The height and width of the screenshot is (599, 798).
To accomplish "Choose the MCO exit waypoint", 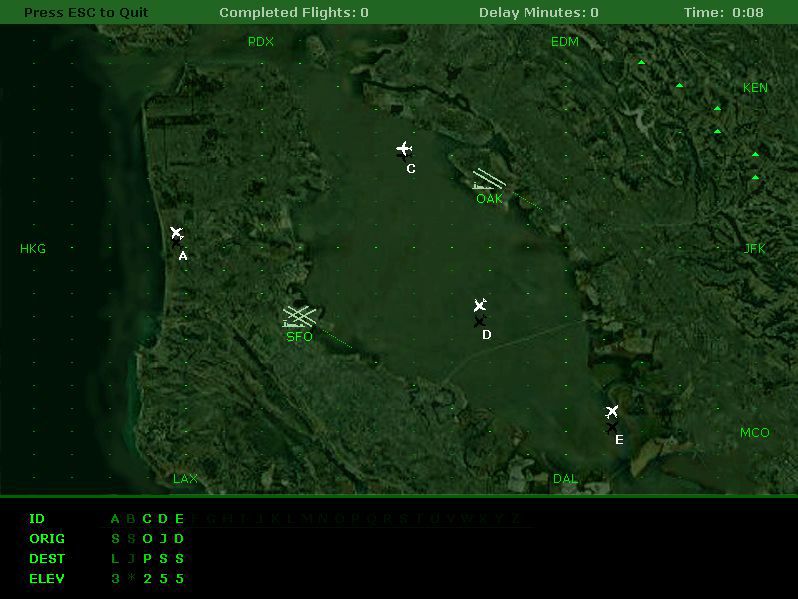I will (x=755, y=433).
